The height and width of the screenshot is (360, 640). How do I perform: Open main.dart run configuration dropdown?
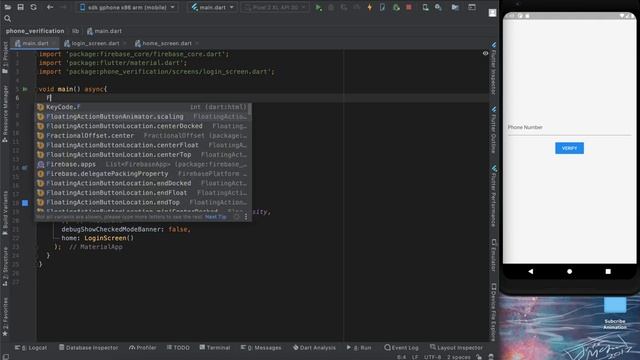tap(212, 7)
